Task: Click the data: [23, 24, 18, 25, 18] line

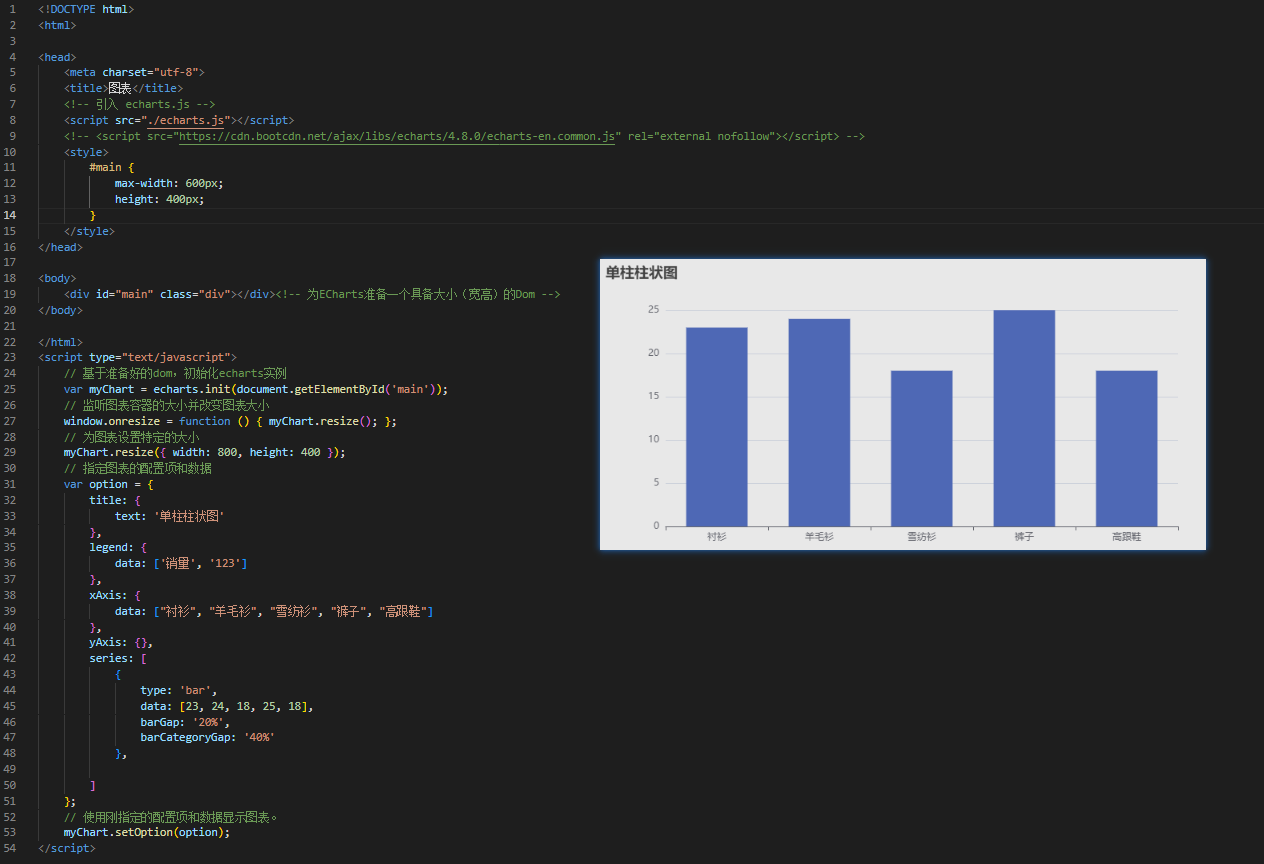Action: [x=227, y=706]
